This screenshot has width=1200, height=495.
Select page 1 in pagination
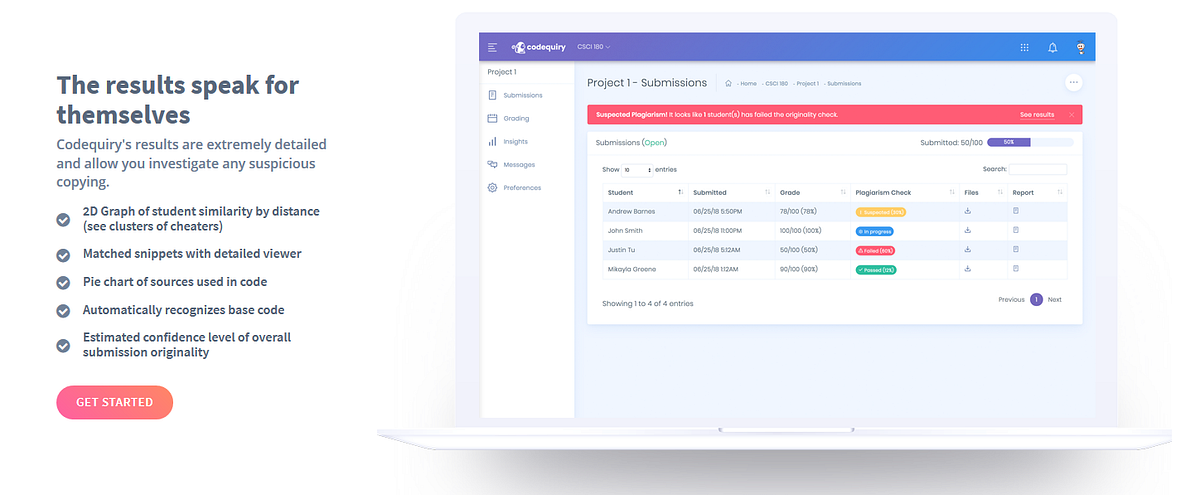pos(1036,299)
